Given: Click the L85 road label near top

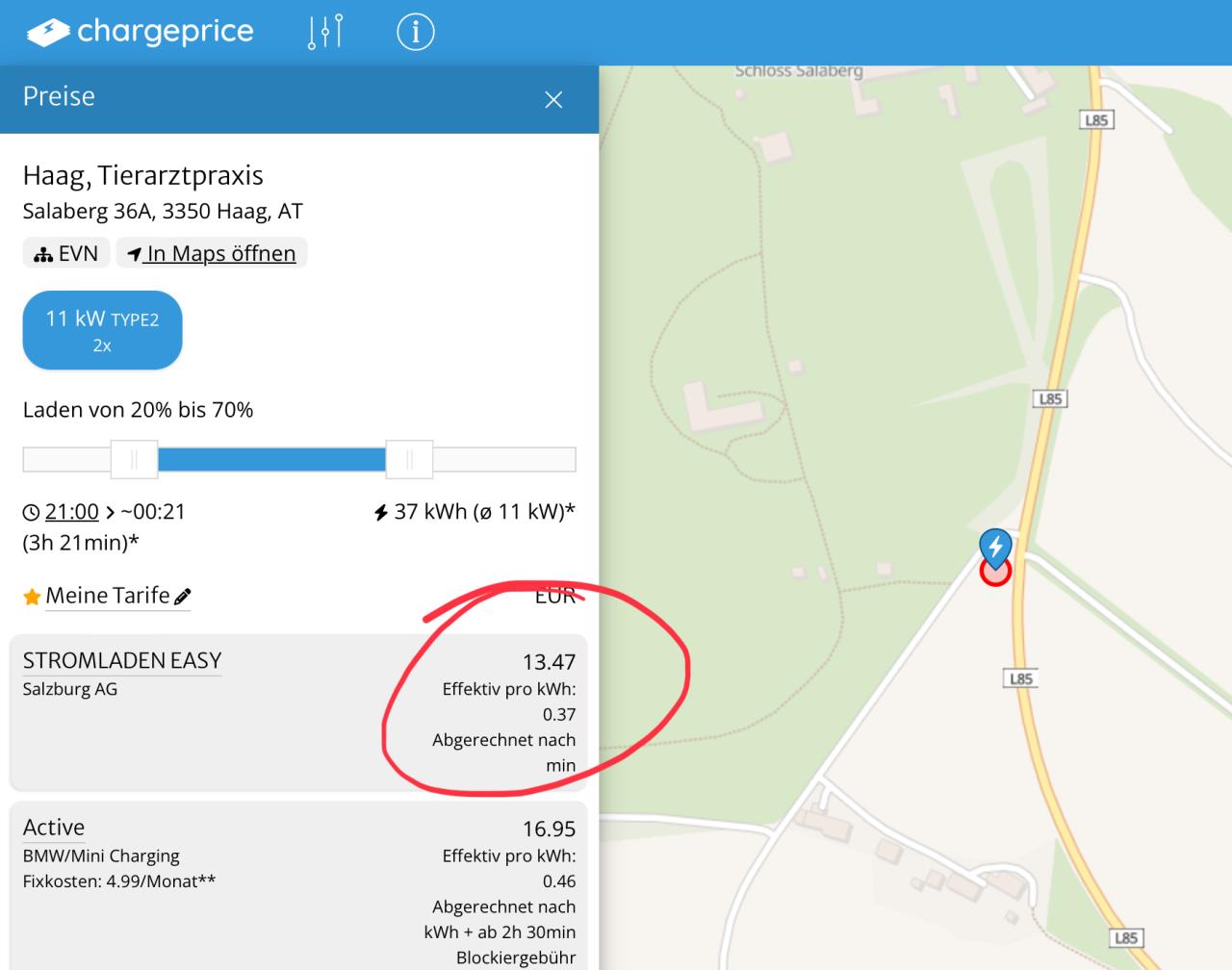Looking at the screenshot, I should (1096, 119).
